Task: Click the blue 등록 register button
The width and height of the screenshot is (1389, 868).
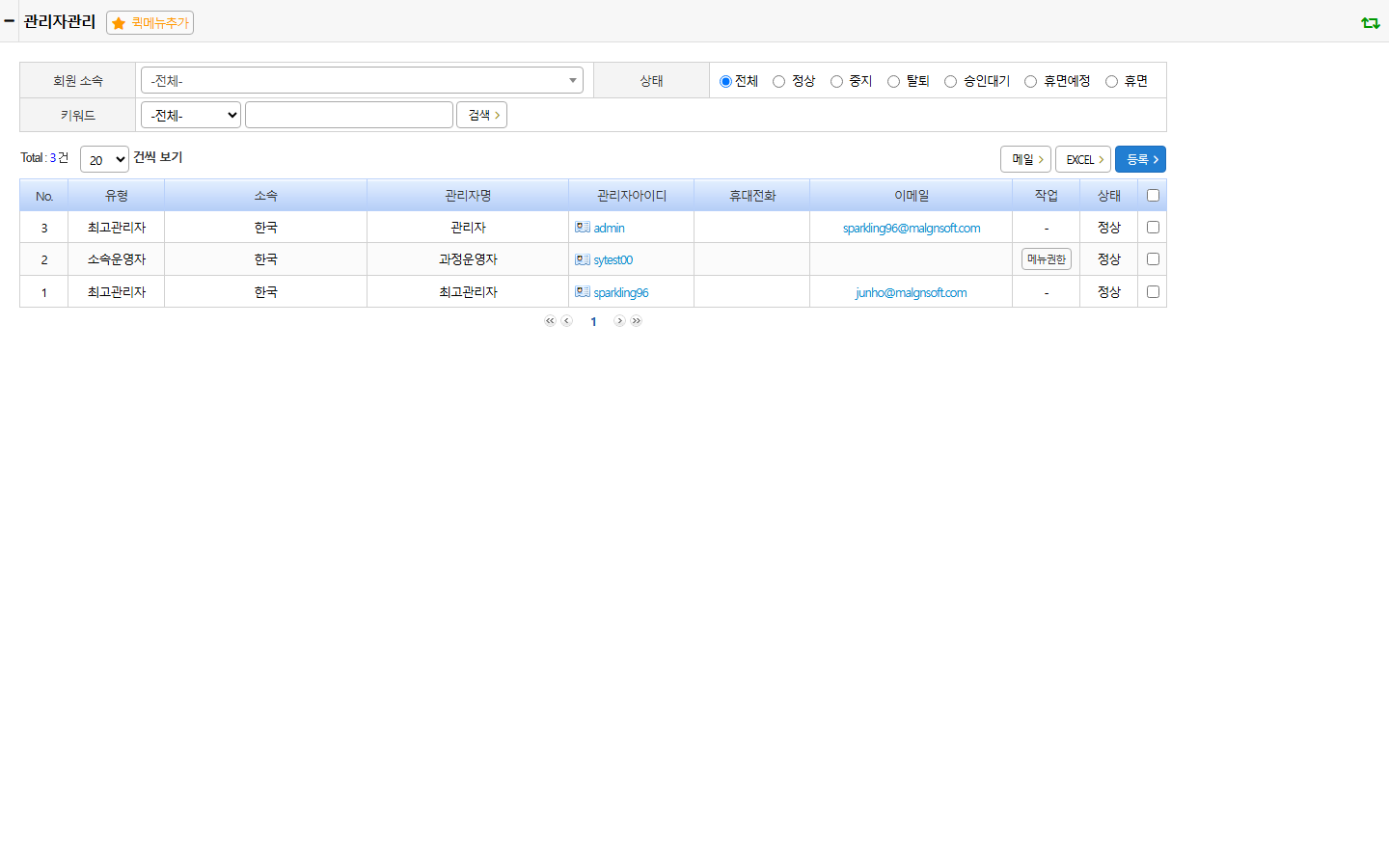Action: [1140, 159]
